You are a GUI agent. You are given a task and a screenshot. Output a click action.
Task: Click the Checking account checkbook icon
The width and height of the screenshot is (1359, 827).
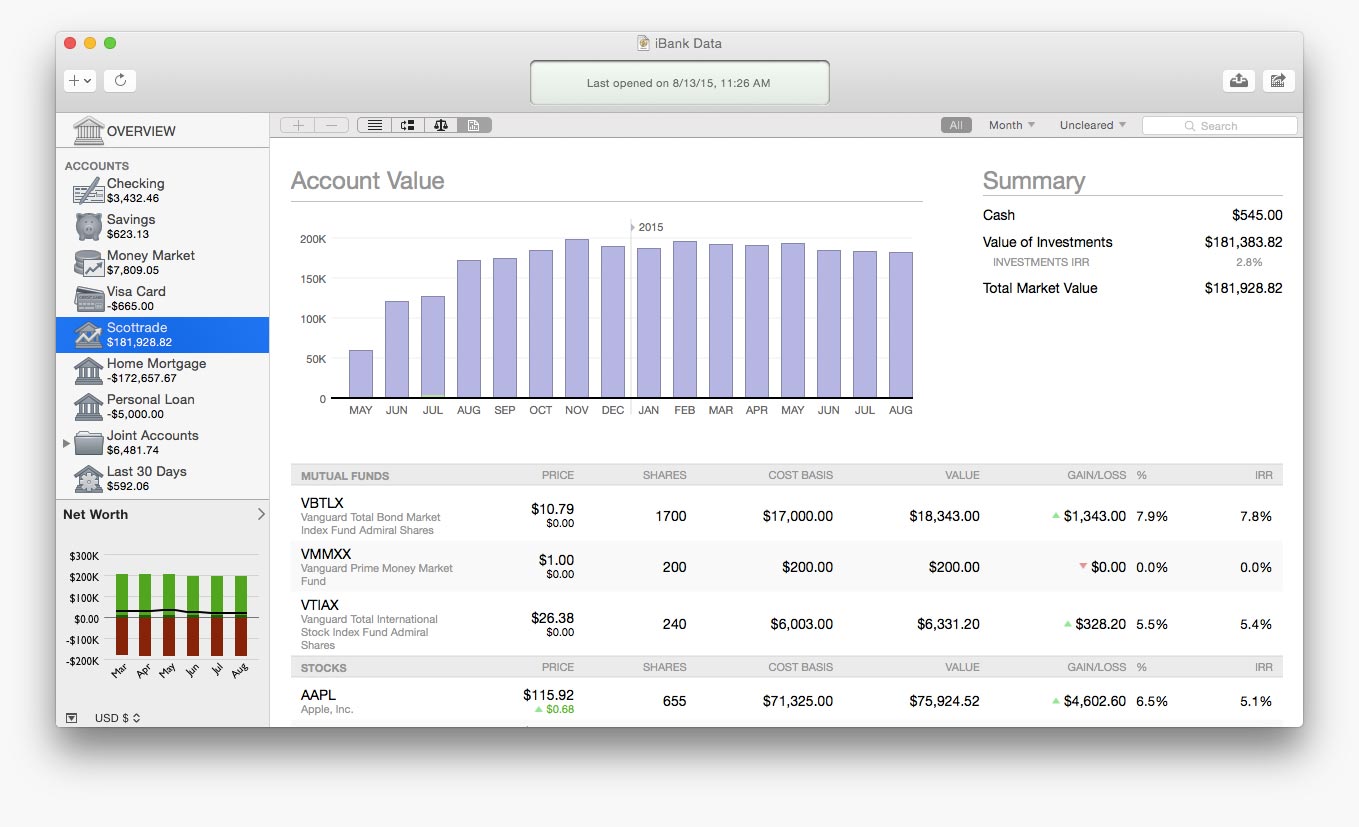pos(88,191)
